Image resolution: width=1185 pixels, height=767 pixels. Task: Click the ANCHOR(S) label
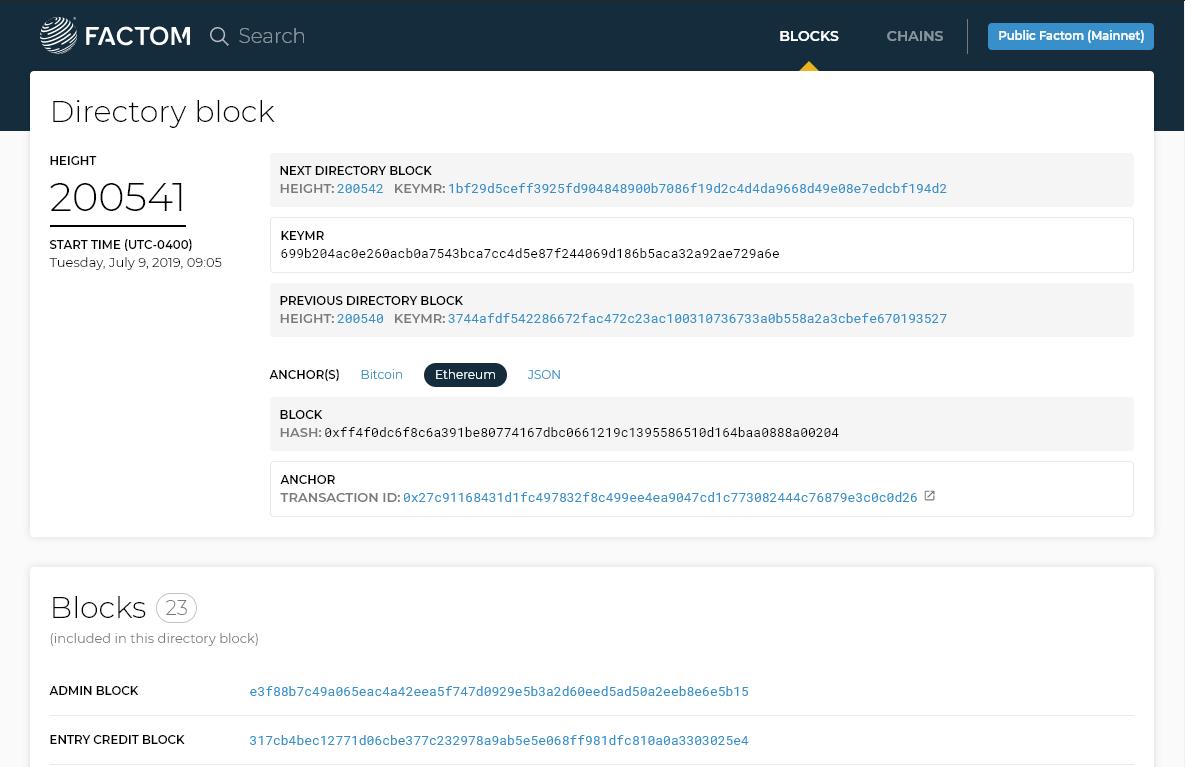pyautogui.click(x=305, y=374)
